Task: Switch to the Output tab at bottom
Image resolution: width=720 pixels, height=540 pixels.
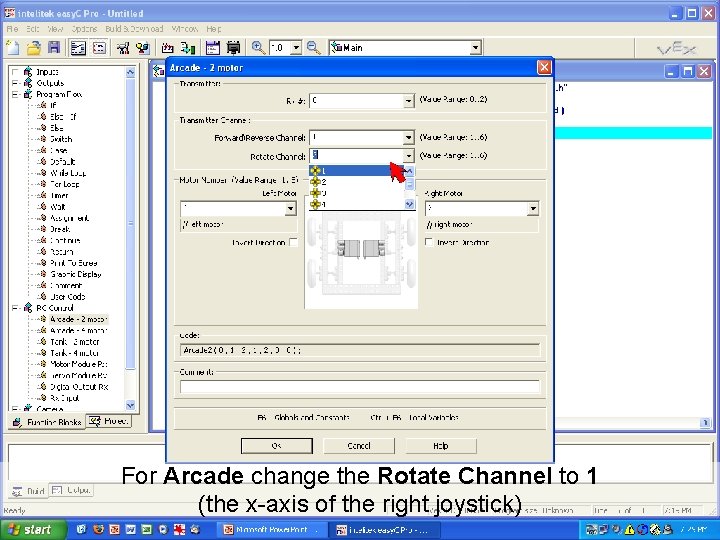Action: (x=71, y=490)
